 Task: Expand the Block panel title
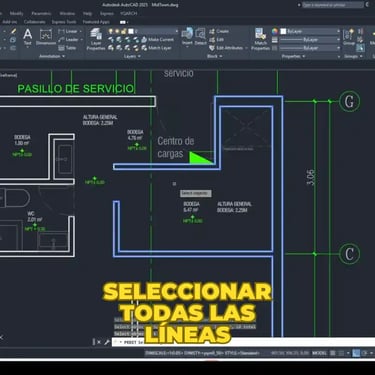click(214, 56)
